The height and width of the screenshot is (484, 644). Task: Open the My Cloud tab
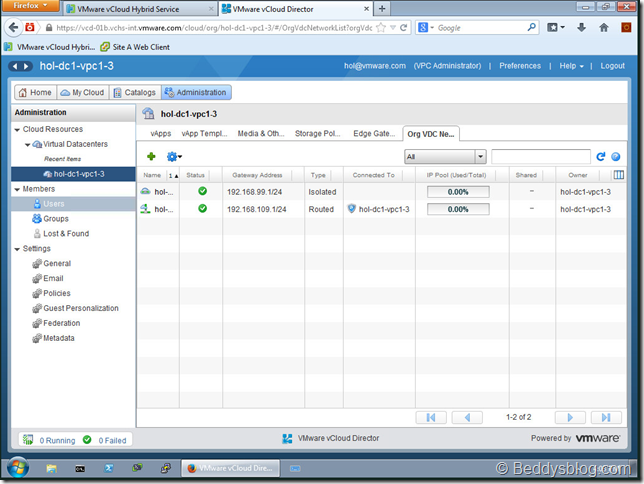(x=83, y=92)
